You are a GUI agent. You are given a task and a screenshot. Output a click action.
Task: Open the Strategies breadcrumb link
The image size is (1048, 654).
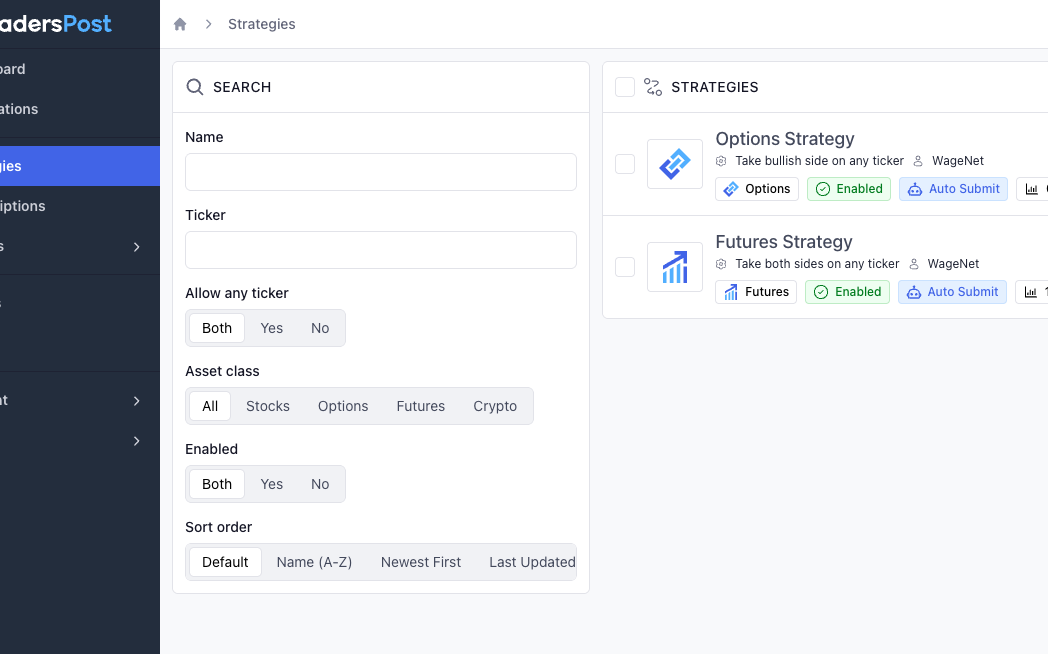pos(262,24)
